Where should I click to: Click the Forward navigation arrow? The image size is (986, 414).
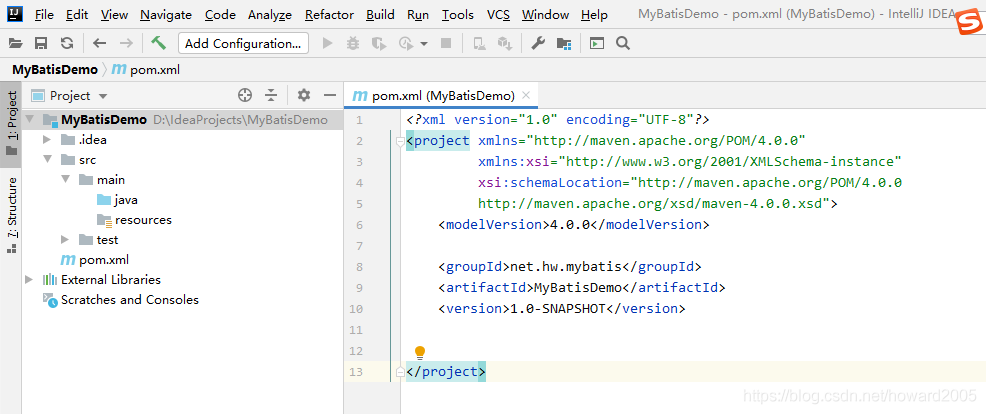[x=126, y=43]
